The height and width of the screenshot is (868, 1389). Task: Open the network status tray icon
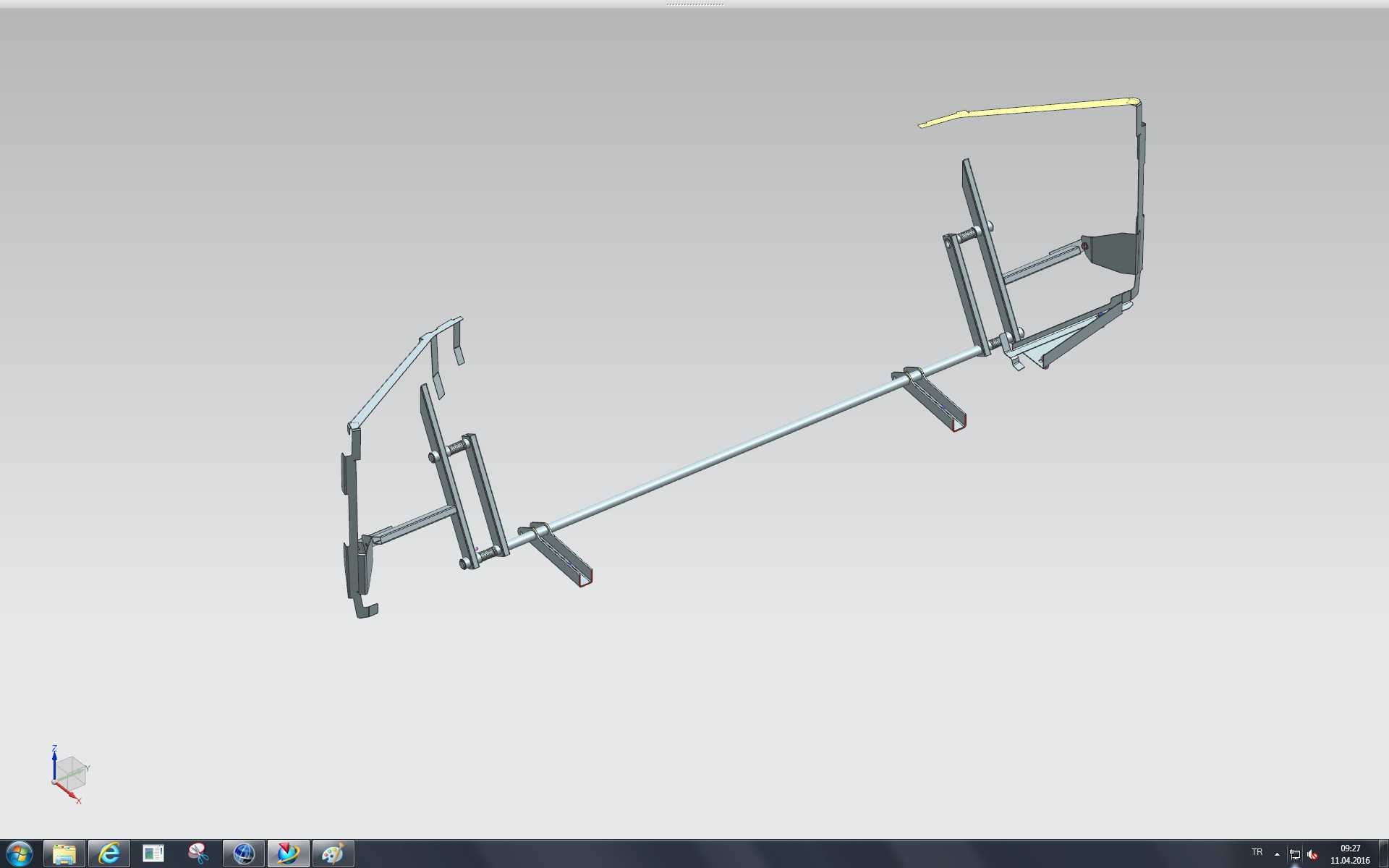pos(1295,854)
